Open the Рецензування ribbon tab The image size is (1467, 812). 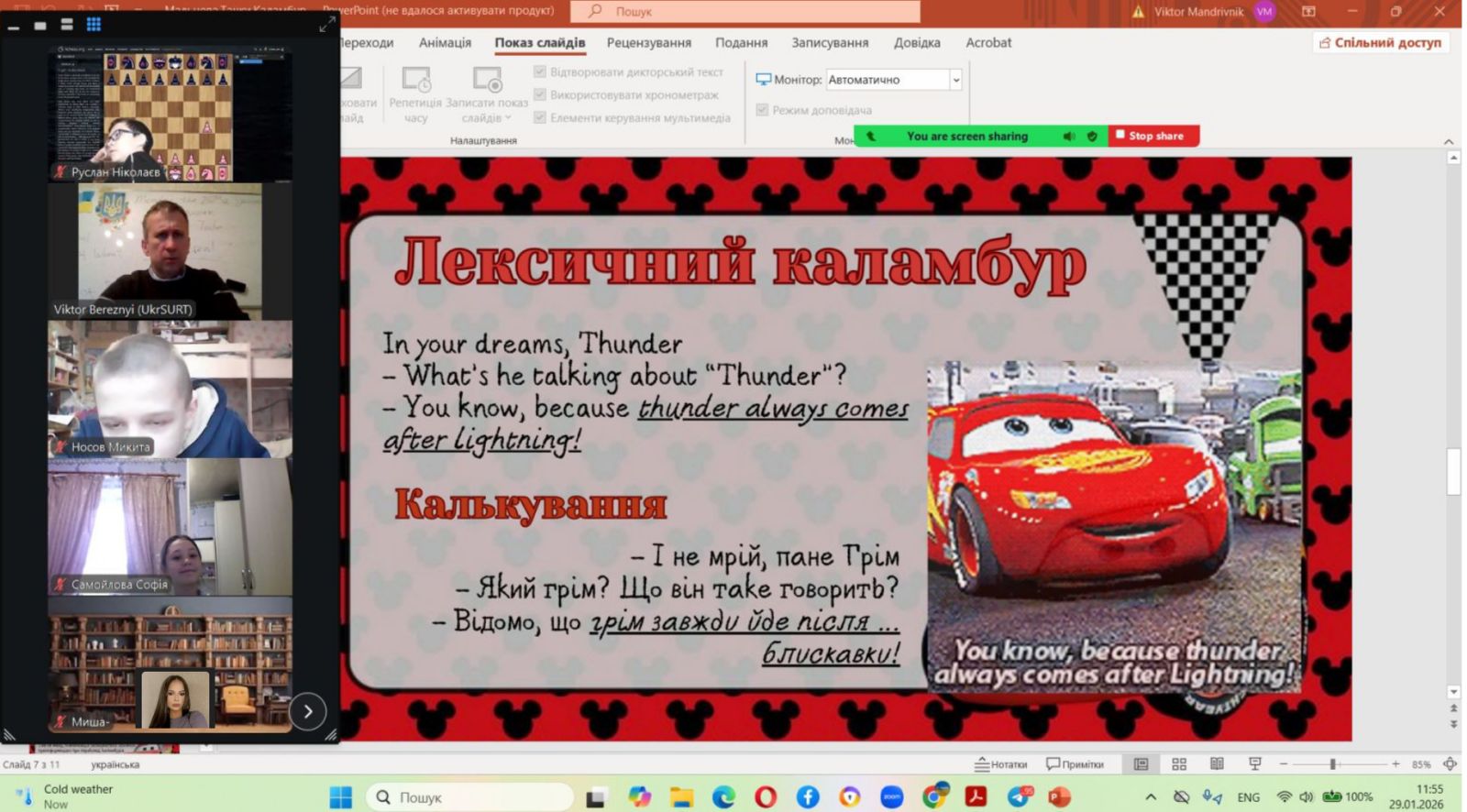pyautogui.click(x=648, y=42)
